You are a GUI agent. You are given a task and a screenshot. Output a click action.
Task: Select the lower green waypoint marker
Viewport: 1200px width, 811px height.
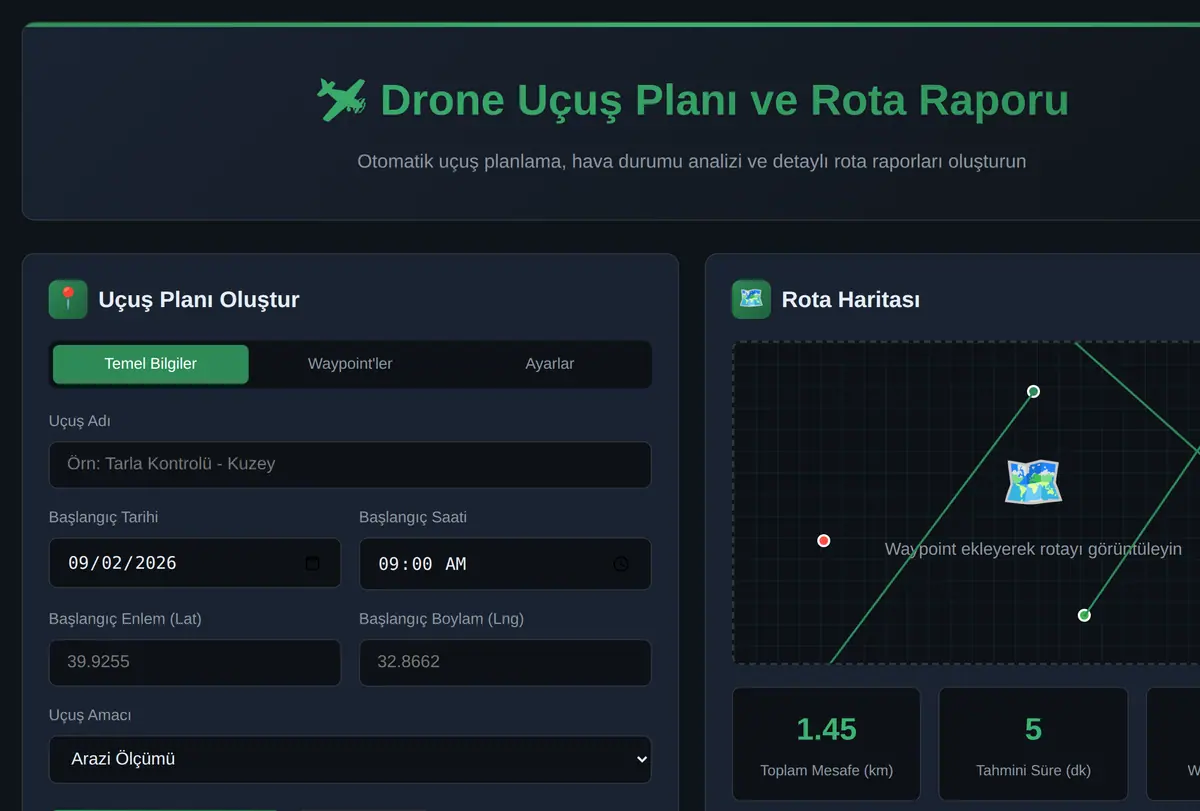click(x=1084, y=615)
